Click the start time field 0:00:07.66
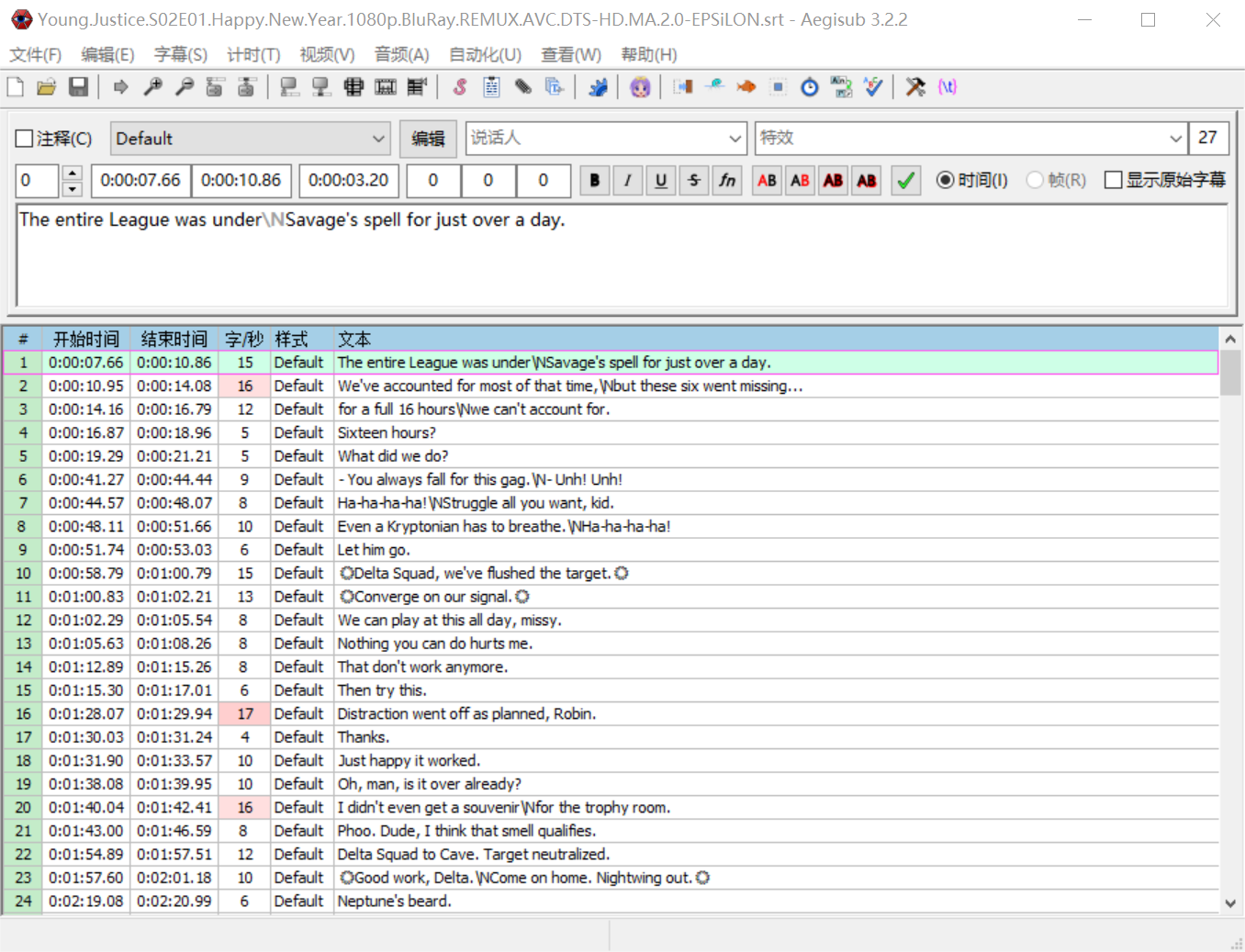This screenshot has height=952, width=1245. [140, 180]
